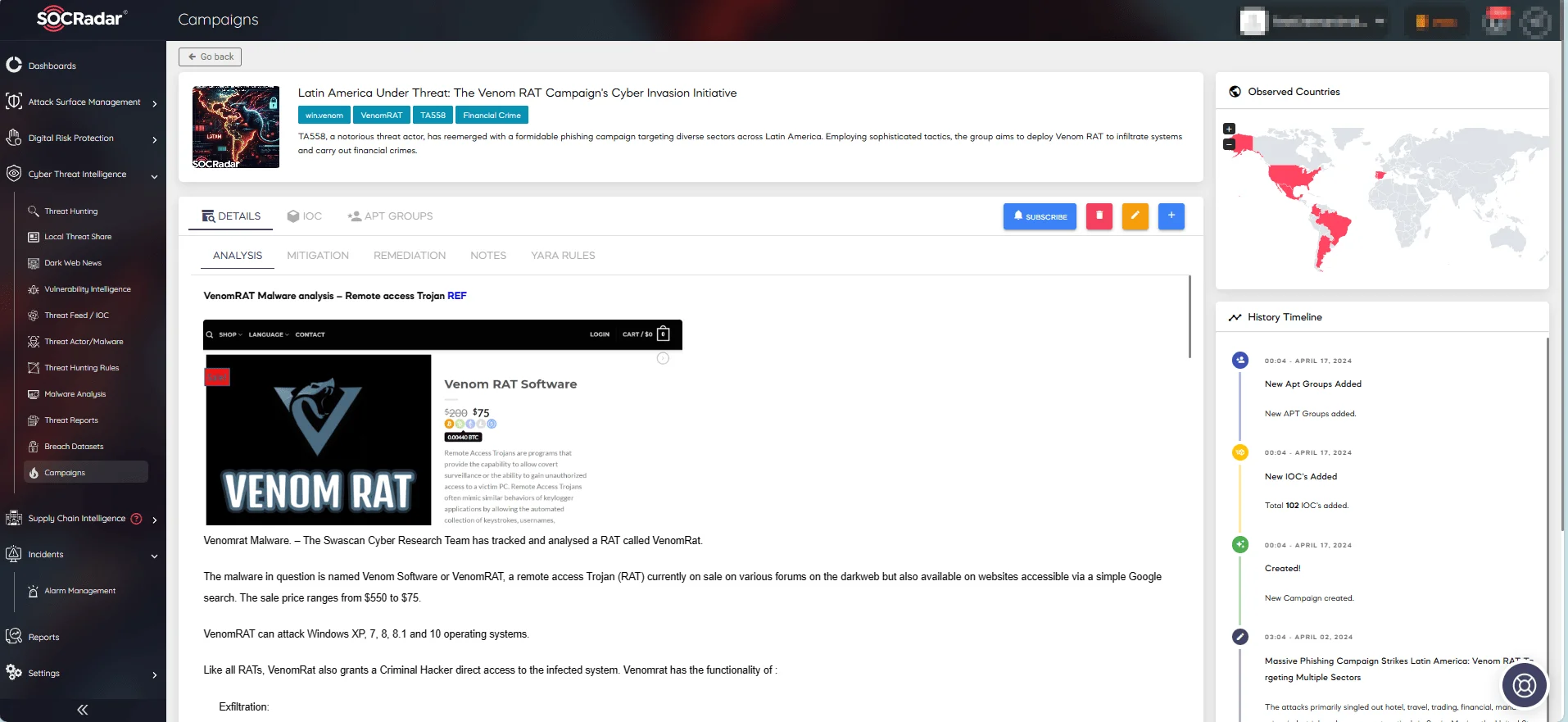Click the win.venom tag

pyautogui.click(x=324, y=116)
